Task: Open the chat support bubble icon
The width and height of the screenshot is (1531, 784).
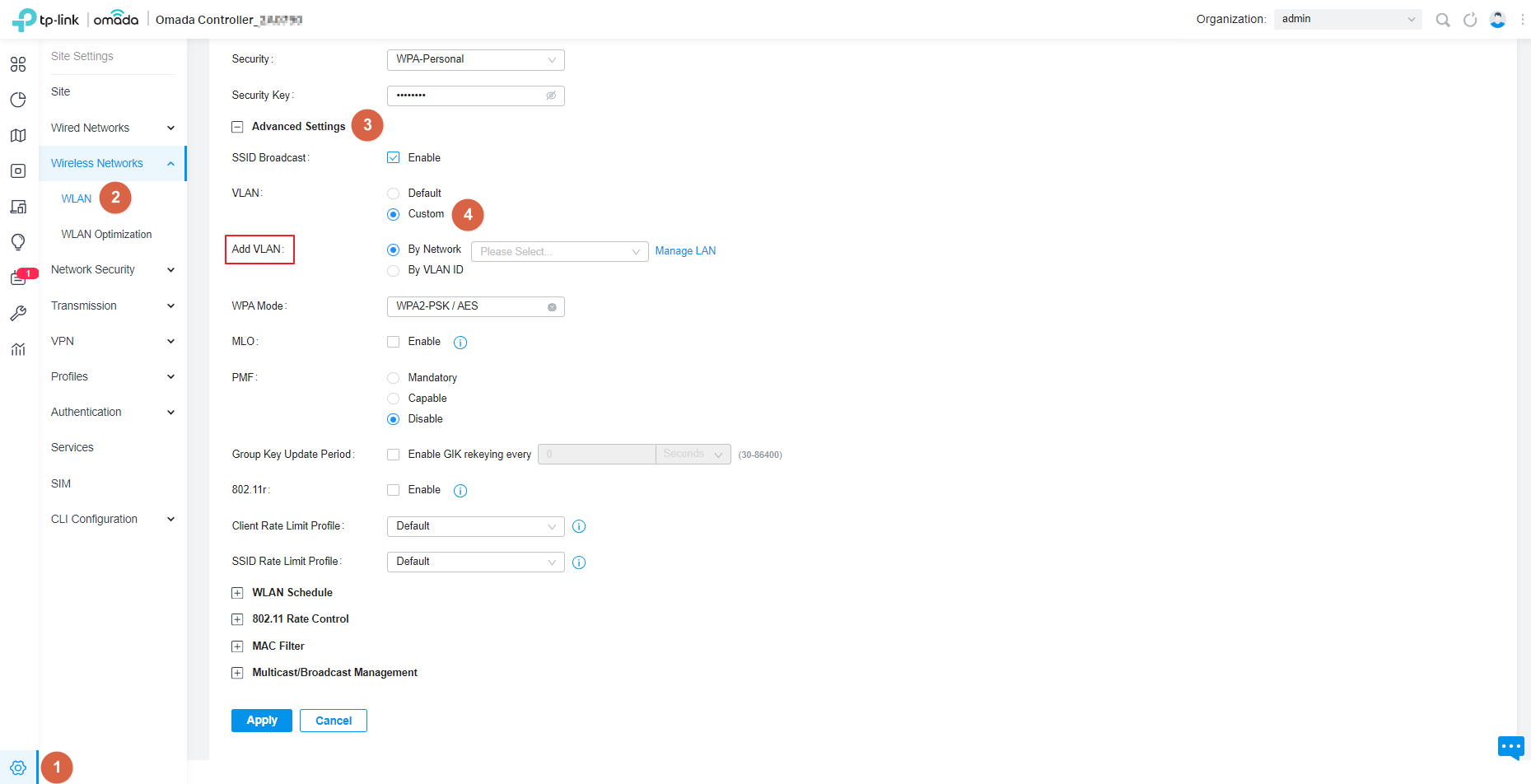Action: click(x=1511, y=747)
